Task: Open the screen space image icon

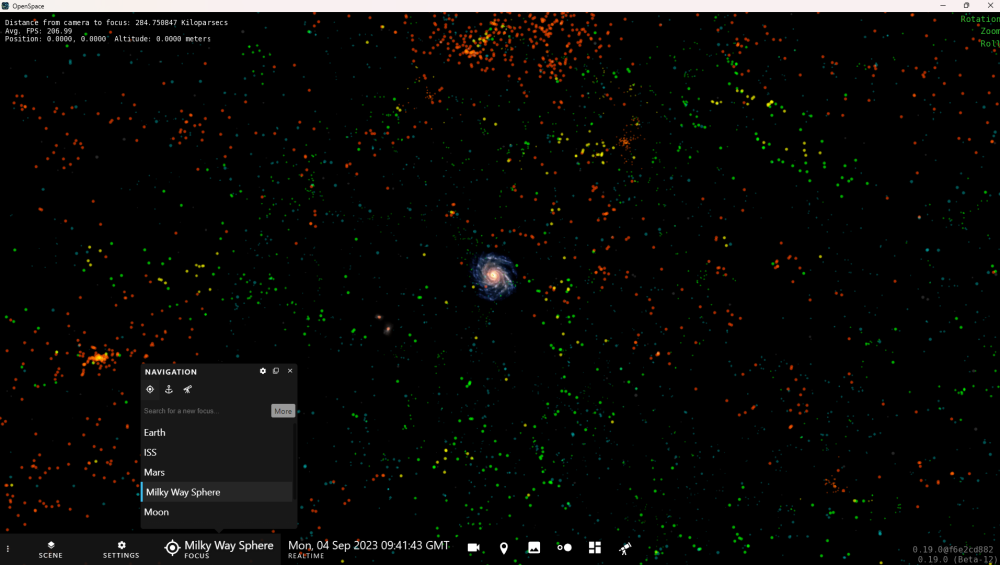Action: (x=534, y=548)
